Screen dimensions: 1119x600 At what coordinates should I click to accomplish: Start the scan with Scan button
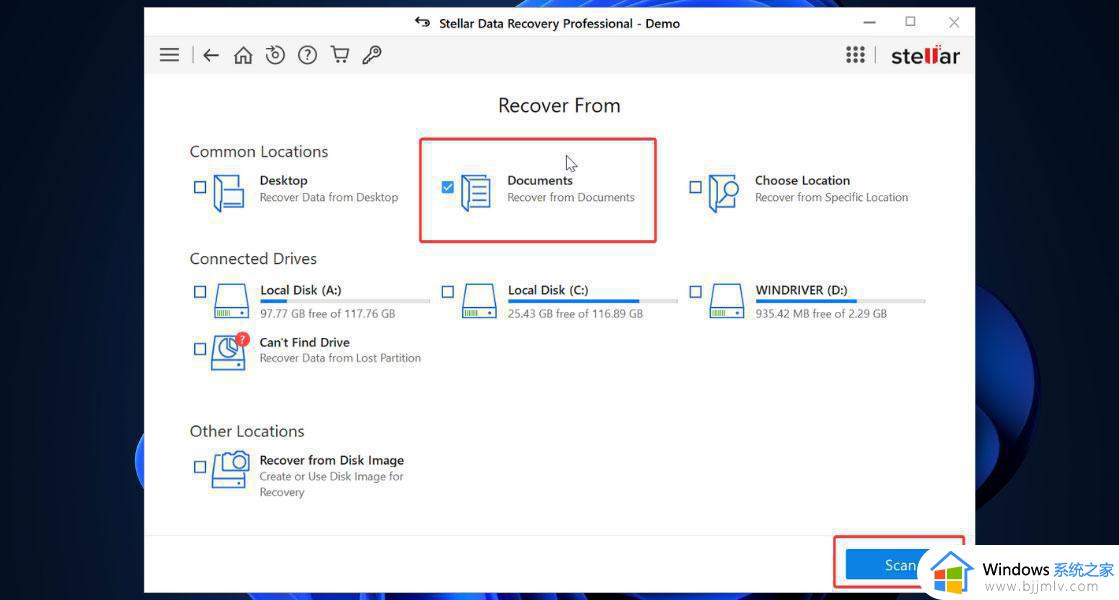tap(899, 564)
